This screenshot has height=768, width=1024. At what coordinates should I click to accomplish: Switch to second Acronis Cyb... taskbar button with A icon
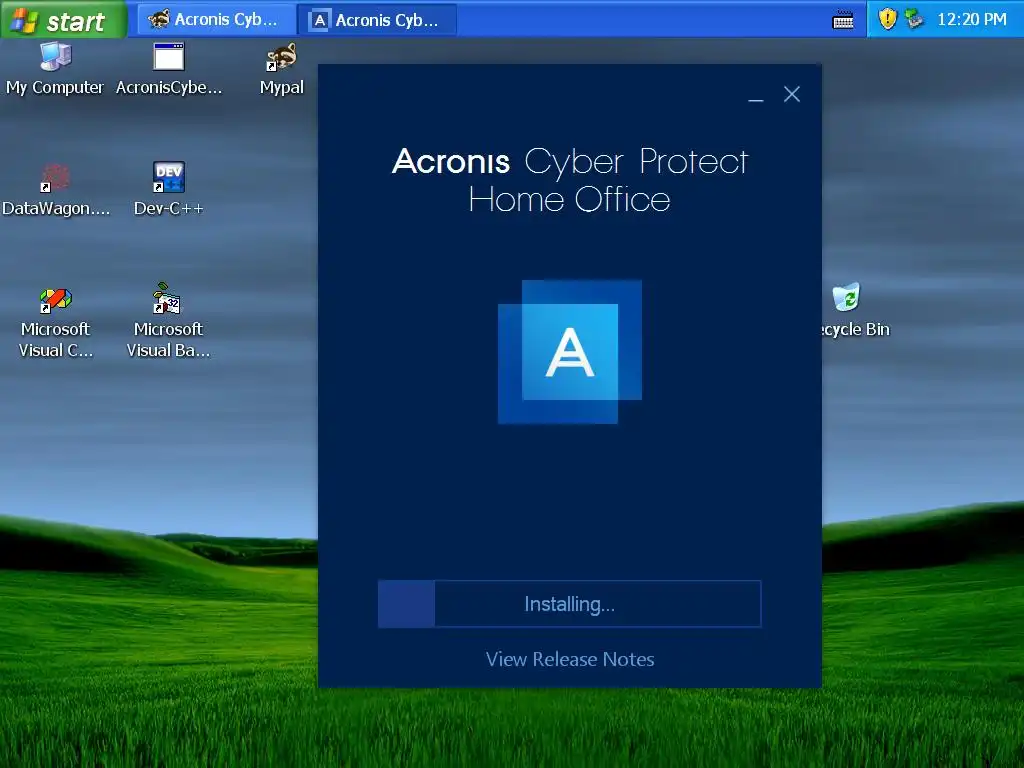[377, 20]
